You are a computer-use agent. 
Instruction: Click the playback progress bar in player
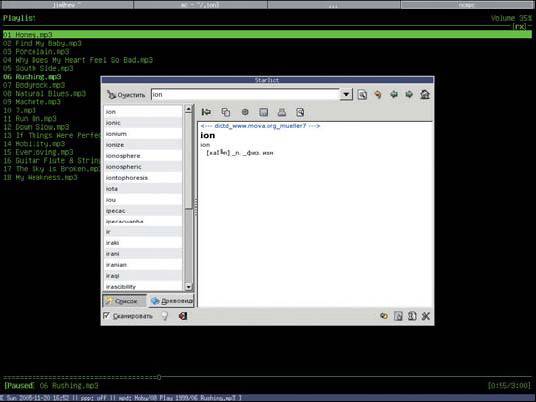pyautogui.click(x=268, y=377)
